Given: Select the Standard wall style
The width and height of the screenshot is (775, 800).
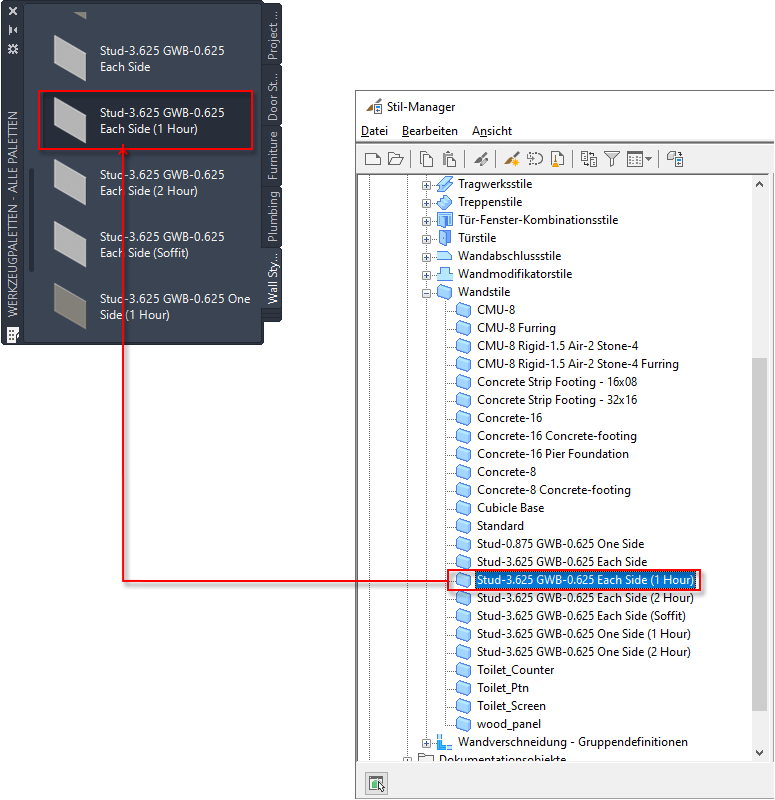Looking at the screenshot, I should [500, 526].
